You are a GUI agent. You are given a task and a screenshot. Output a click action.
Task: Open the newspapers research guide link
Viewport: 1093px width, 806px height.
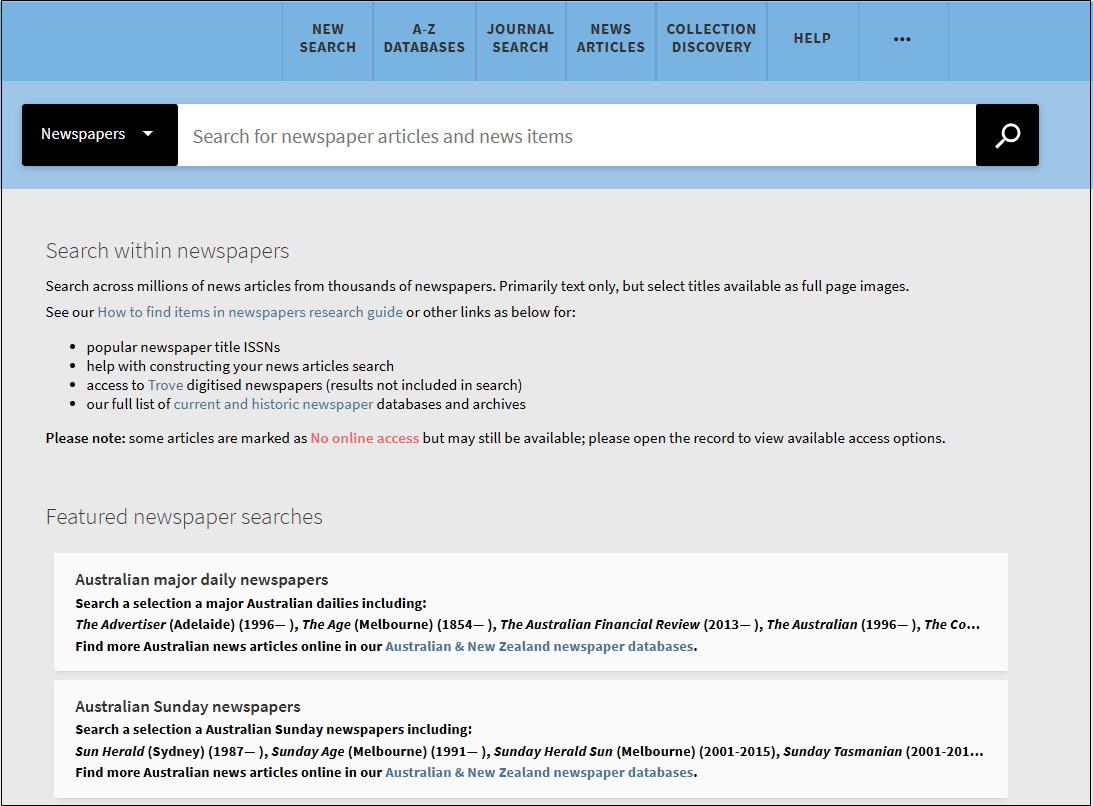tap(250, 312)
